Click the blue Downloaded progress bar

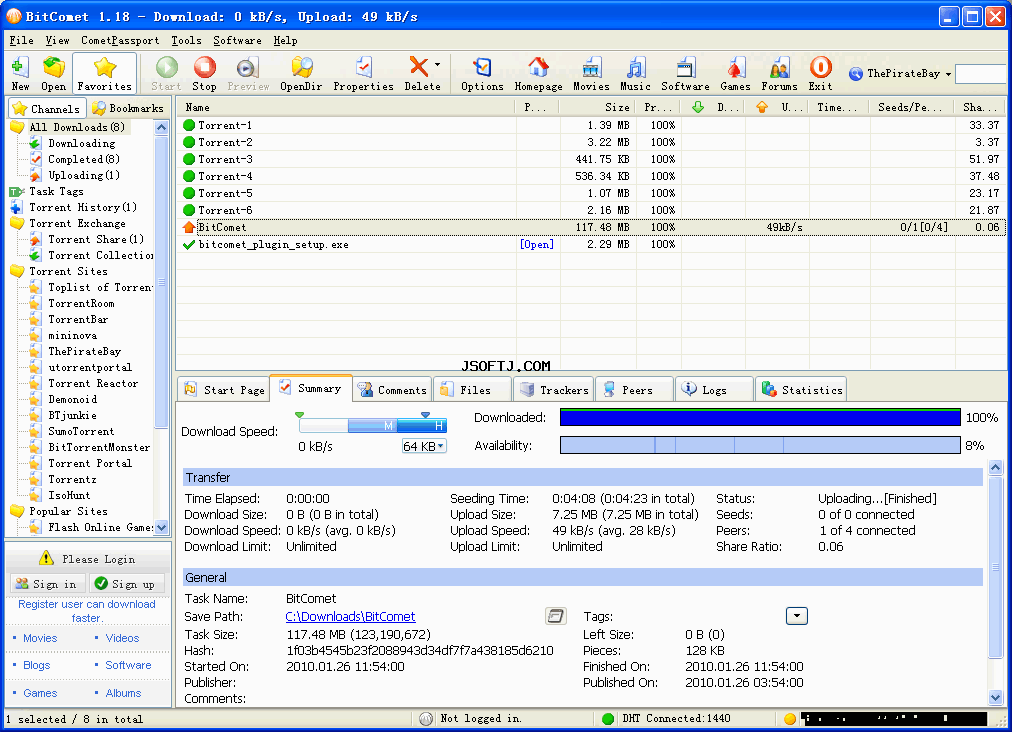[x=760, y=418]
